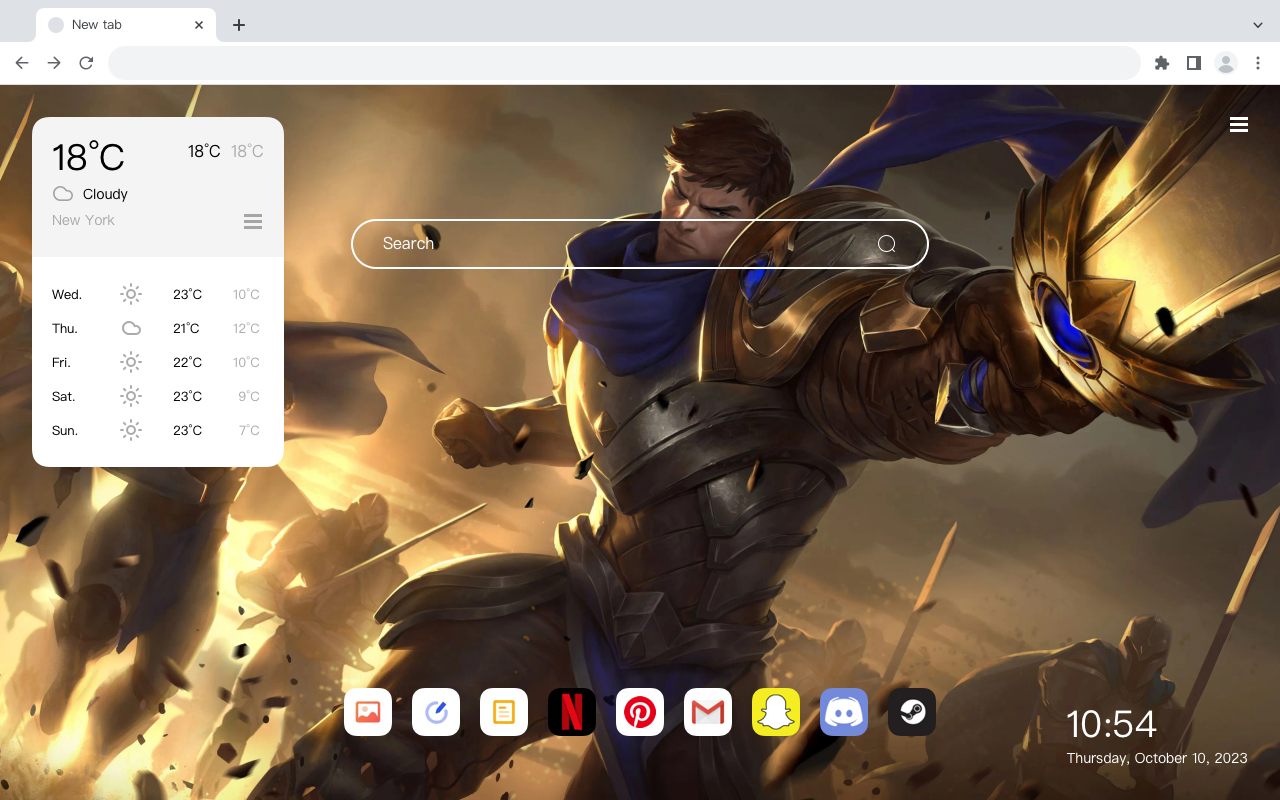Click the 12°C low for Thursday

point(246,328)
